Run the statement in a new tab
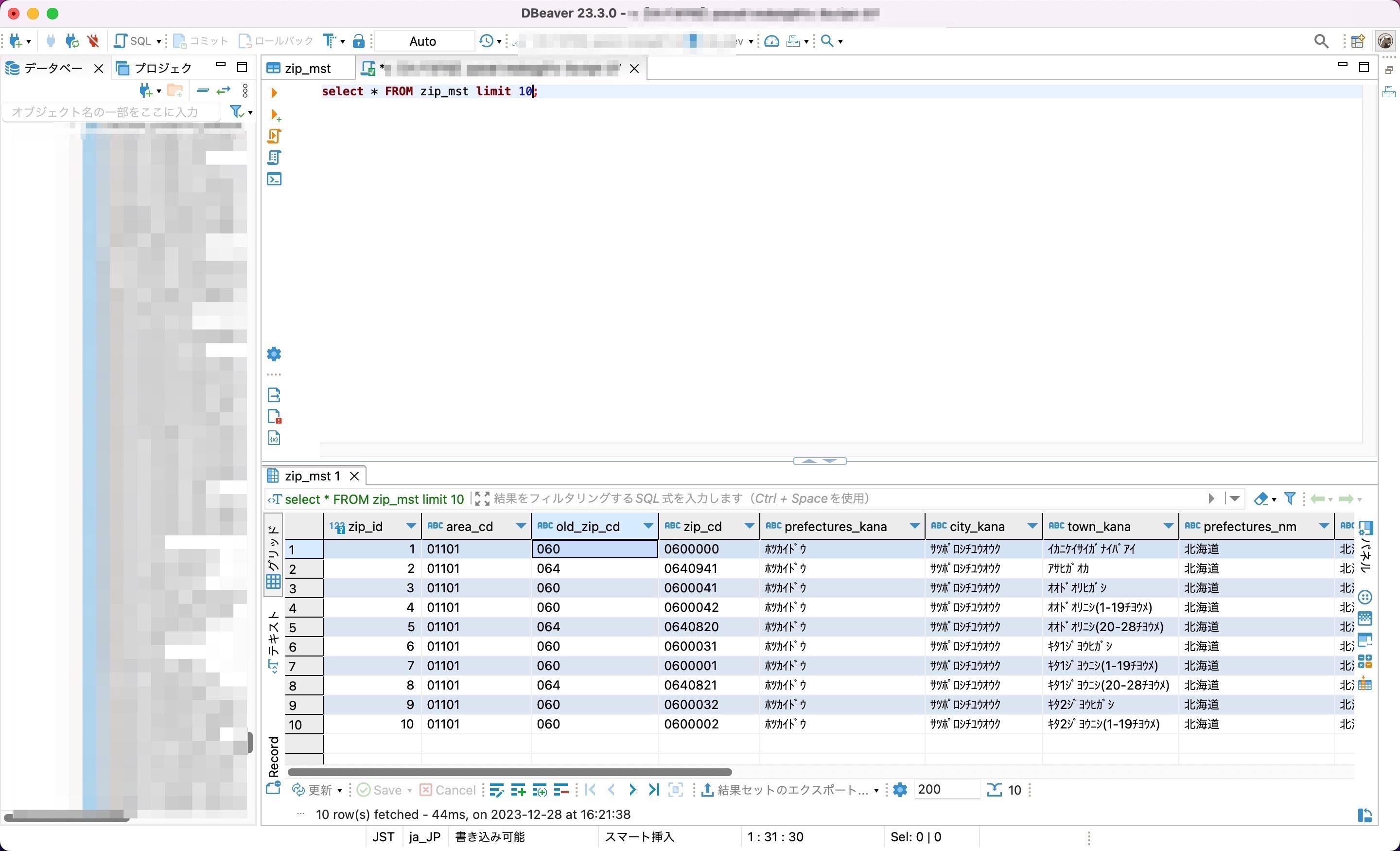 pyautogui.click(x=275, y=115)
